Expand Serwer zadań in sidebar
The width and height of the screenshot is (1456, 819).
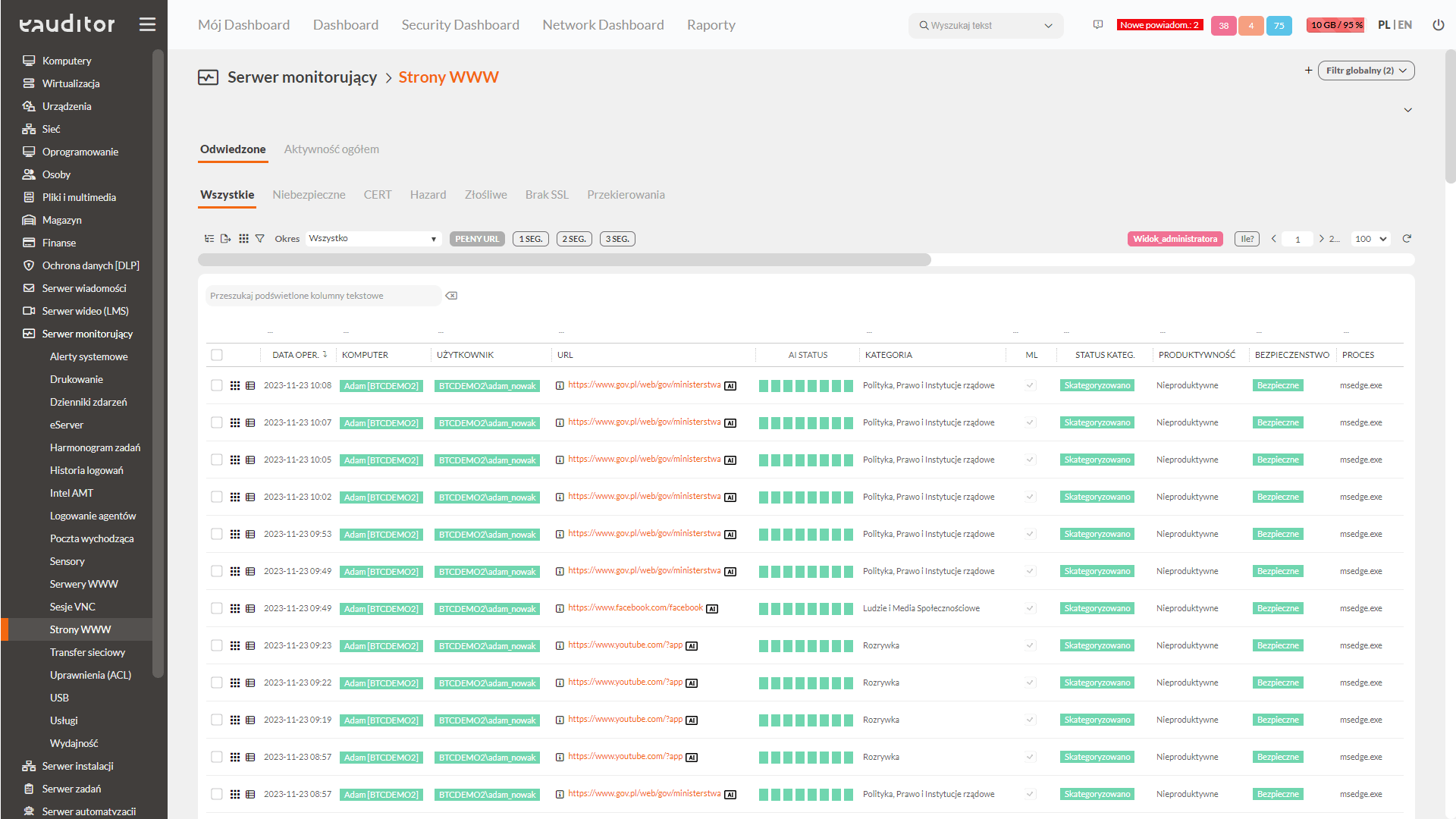pos(71,789)
